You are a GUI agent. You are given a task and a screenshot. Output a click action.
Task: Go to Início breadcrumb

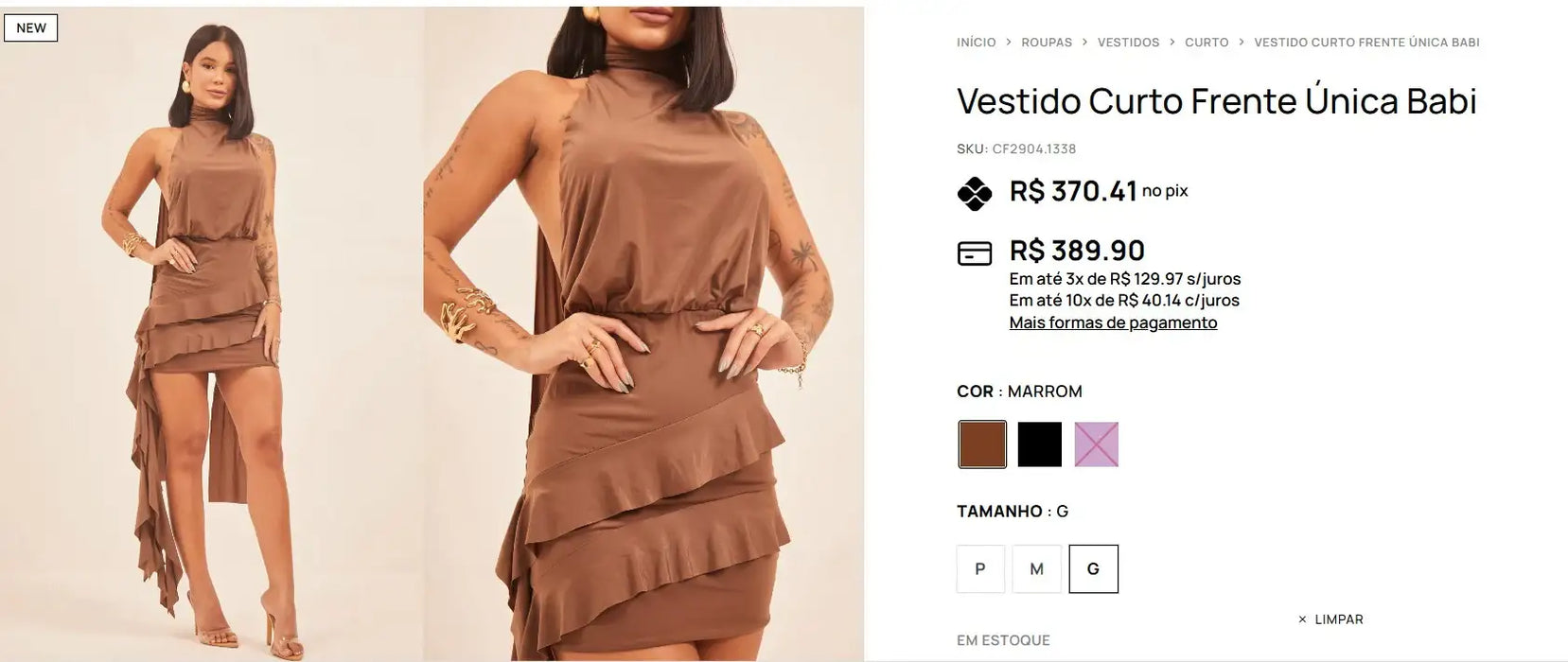pyautogui.click(x=977, y=43)
